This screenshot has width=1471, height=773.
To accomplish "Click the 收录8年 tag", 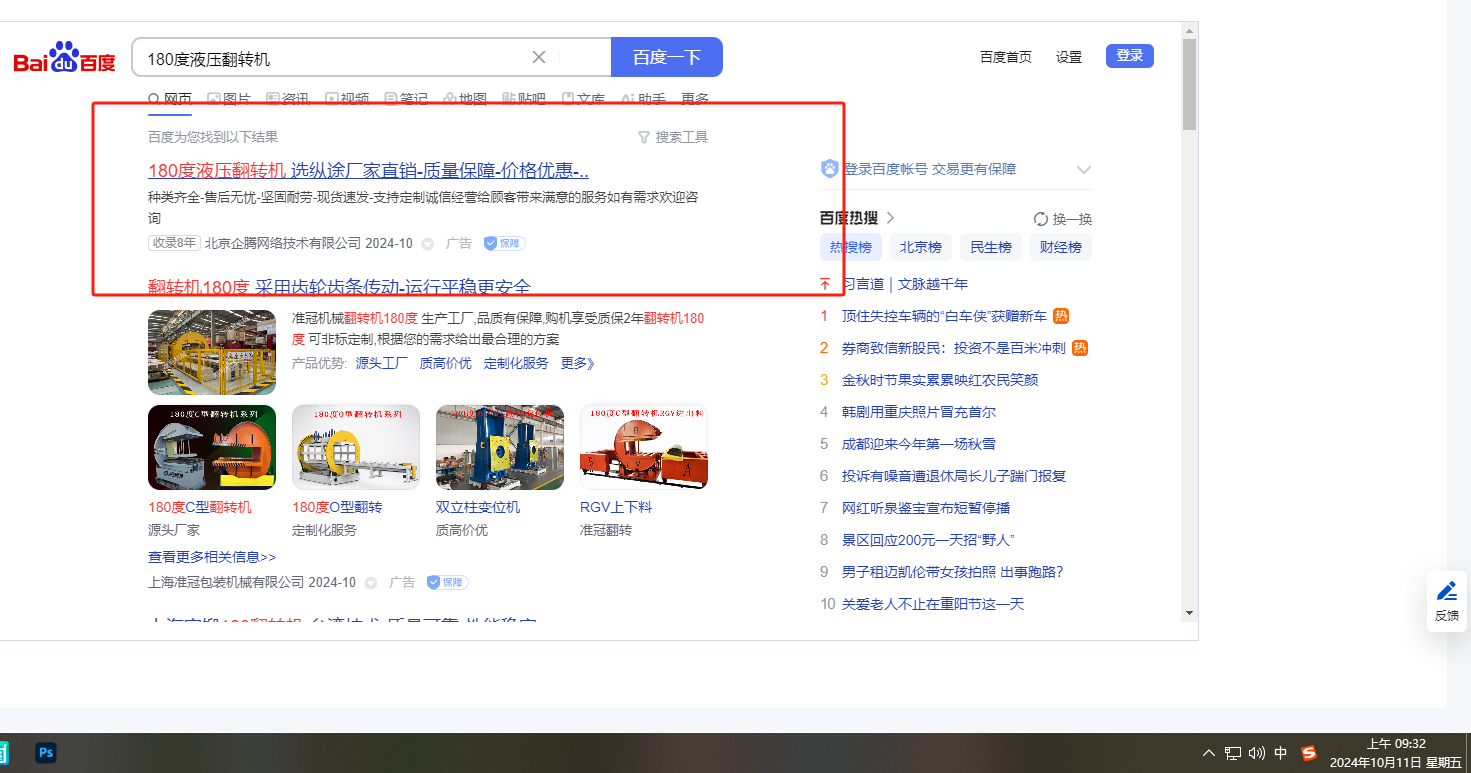I will (174, 243).
